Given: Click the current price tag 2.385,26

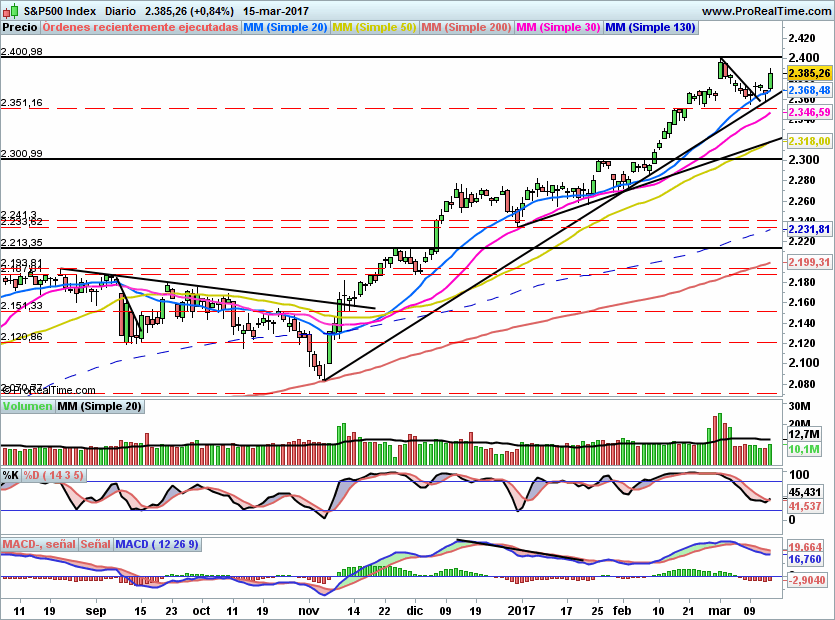Looking at the screenshot, I should tap(809, 74).
